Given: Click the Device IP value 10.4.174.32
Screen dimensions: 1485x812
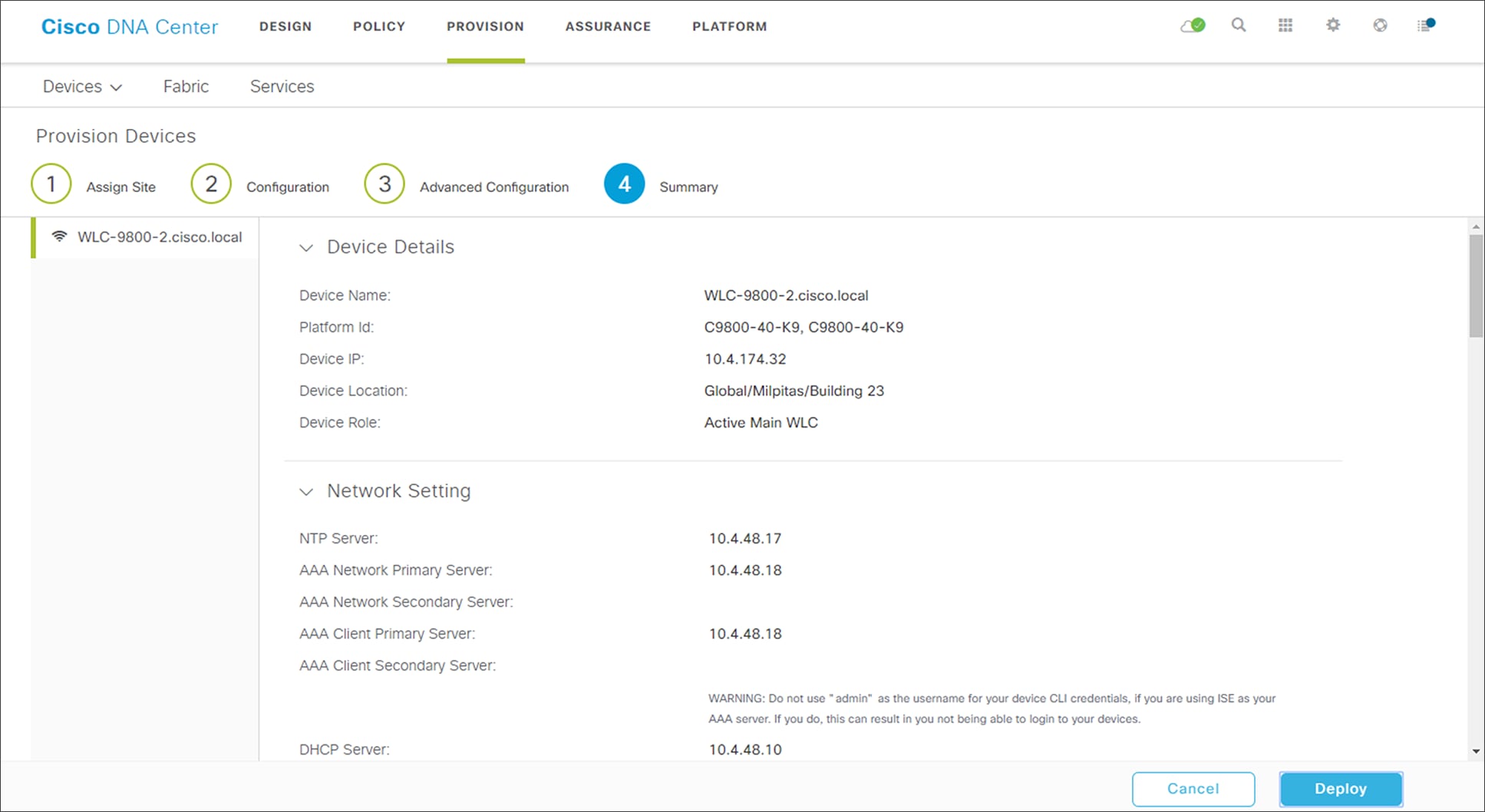Looking at the screenshot, I should point(745,359).
